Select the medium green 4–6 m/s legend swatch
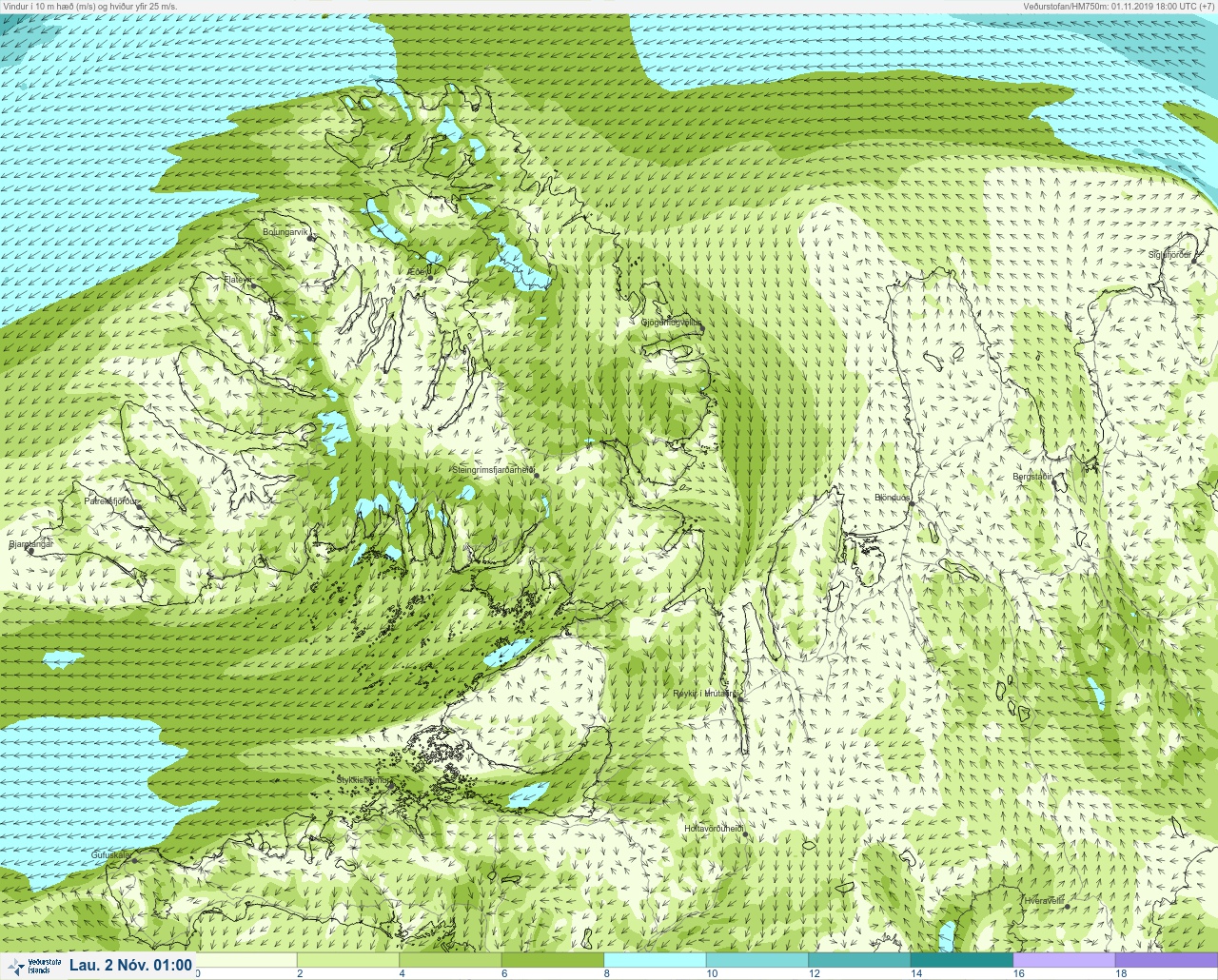This screenshot has width=1218, height=980. point(450,960)
